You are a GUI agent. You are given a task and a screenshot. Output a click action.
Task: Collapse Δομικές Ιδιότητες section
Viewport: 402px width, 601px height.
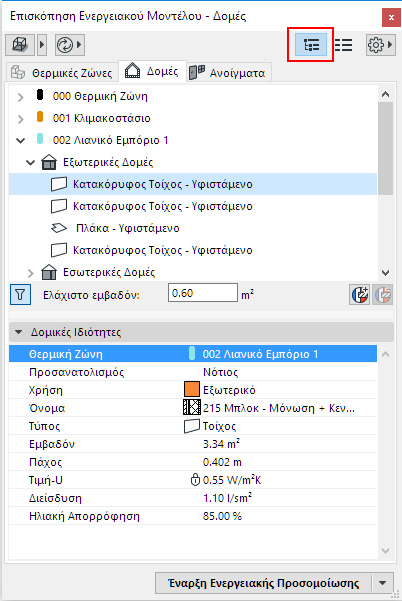point(18,332)
